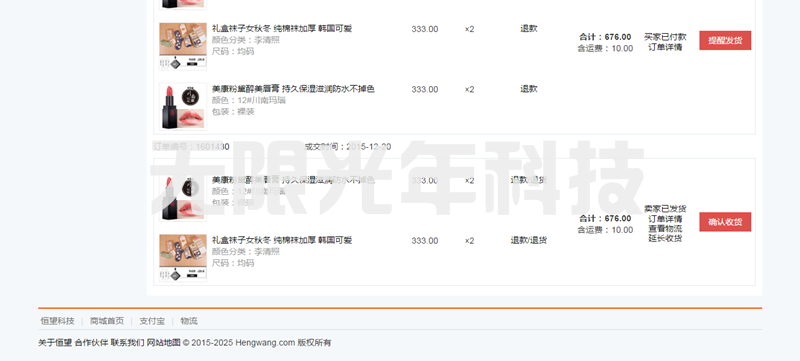The width and height of the screenshot is (800, 361).
Task: Click 提醒发货 button to remind seller
Action: pyautogui.click(x=725, y=40)
